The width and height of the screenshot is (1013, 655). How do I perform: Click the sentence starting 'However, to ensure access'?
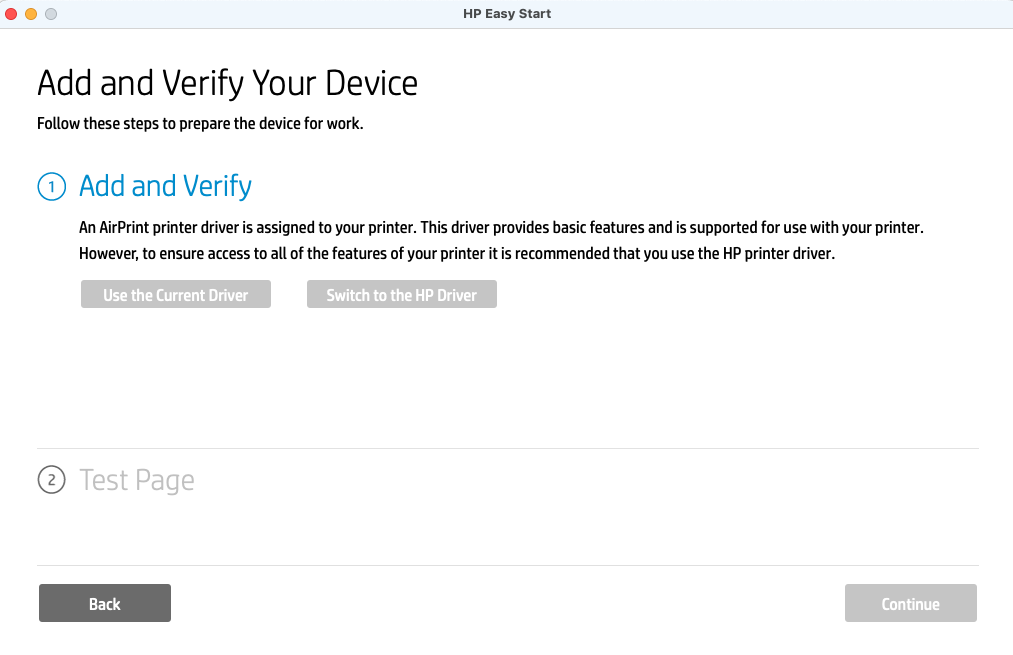(456, 254)
